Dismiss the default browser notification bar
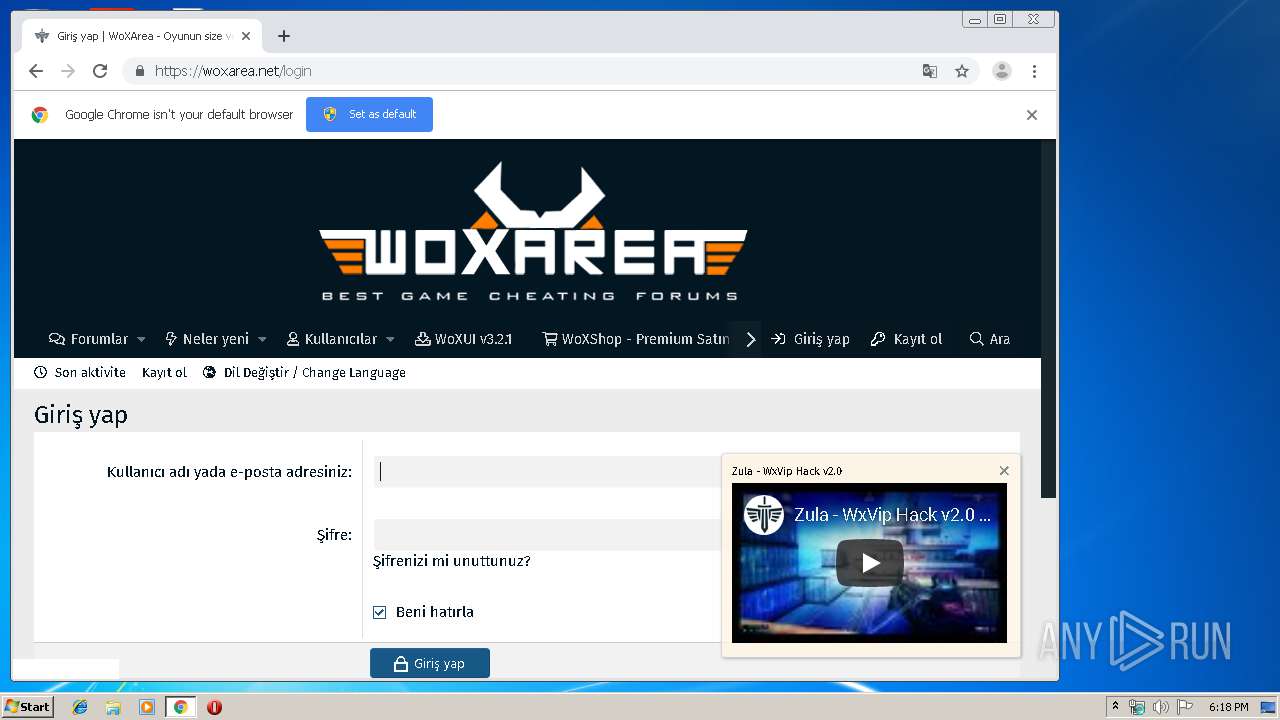The height and width of the screenshot is (720, 1280). (1032, 115)
